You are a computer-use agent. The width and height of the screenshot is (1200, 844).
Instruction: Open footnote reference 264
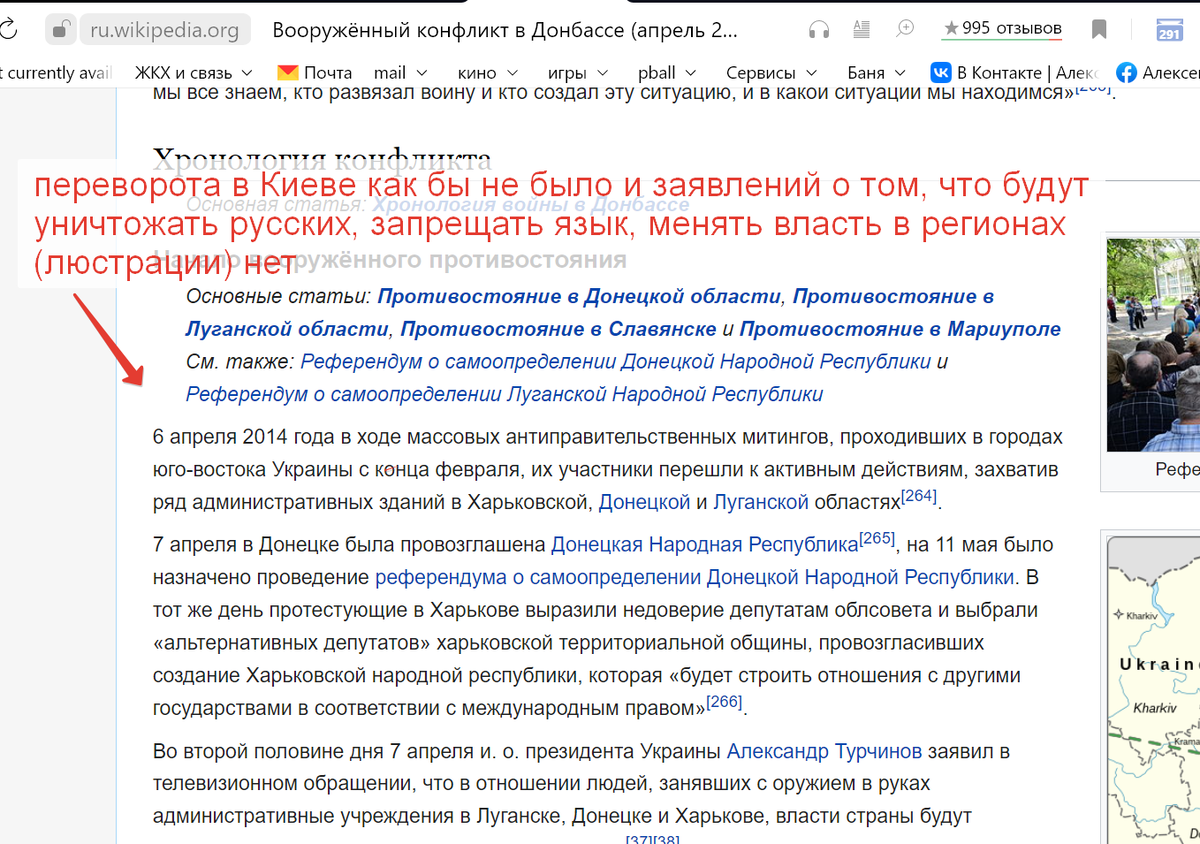(x=919, y=495)
